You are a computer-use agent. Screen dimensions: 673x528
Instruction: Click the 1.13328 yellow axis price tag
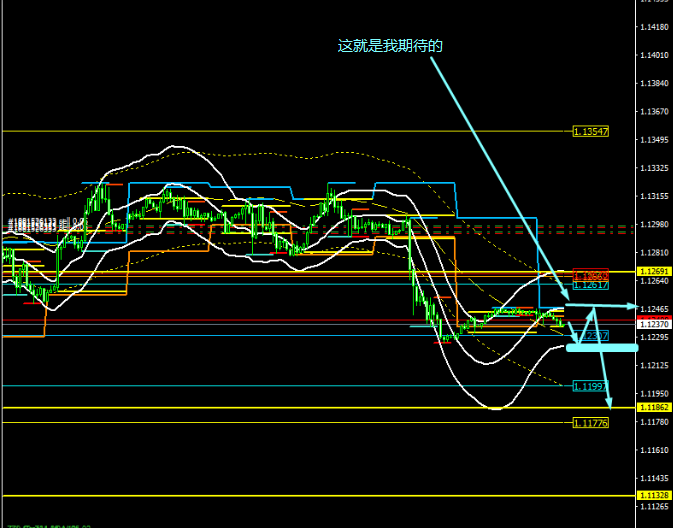pos(654,495)
